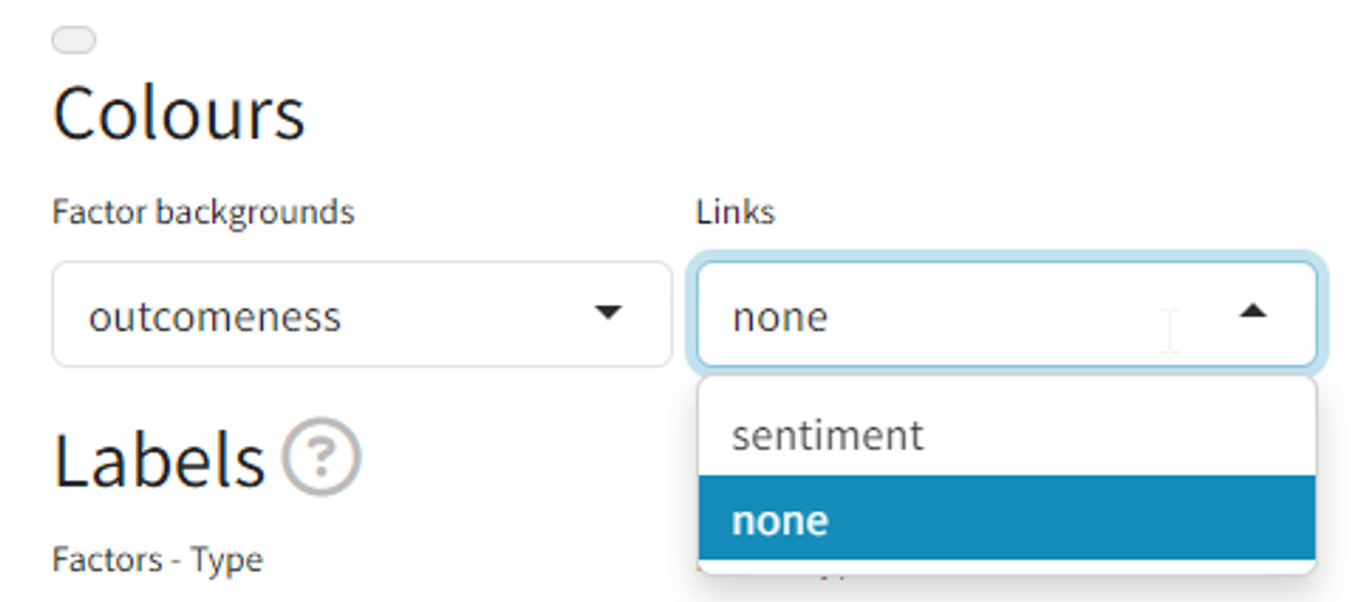Click the "none" value shown in Links box
The height and width of the screenshot is (602, 1366).
[780, 317]
